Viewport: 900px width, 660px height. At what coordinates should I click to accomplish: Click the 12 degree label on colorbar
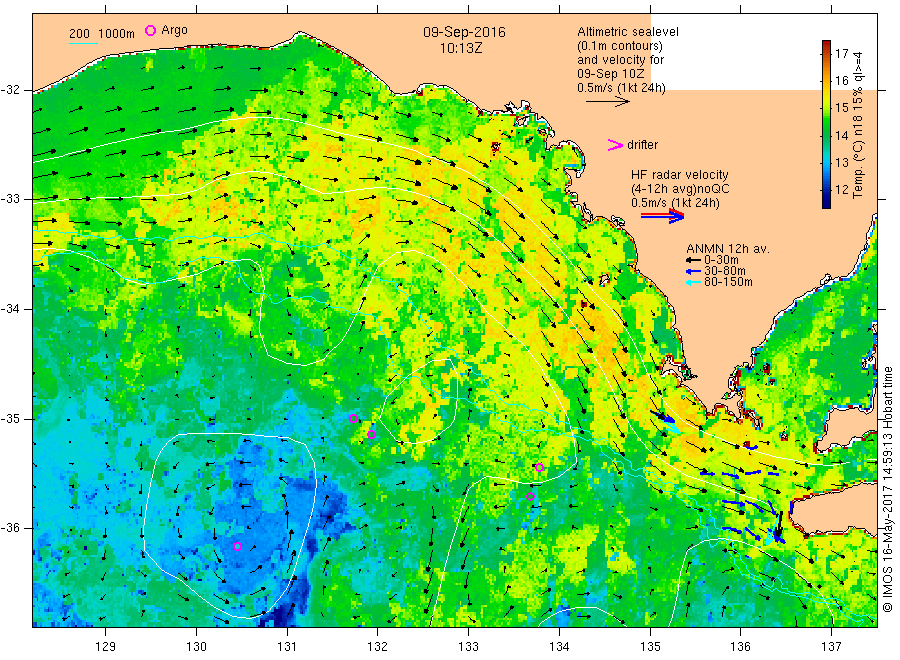click(x=841, y=189)
